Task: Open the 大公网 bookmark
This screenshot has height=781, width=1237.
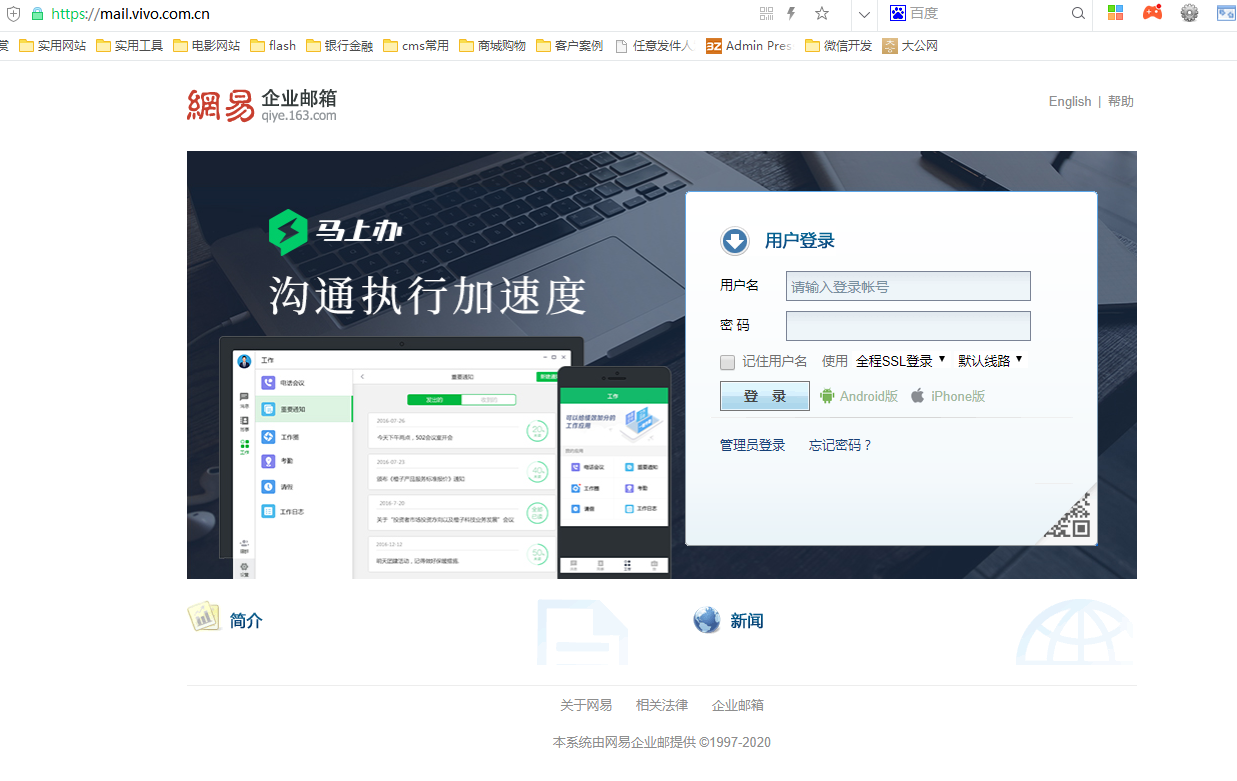Action: pos(910,45)
